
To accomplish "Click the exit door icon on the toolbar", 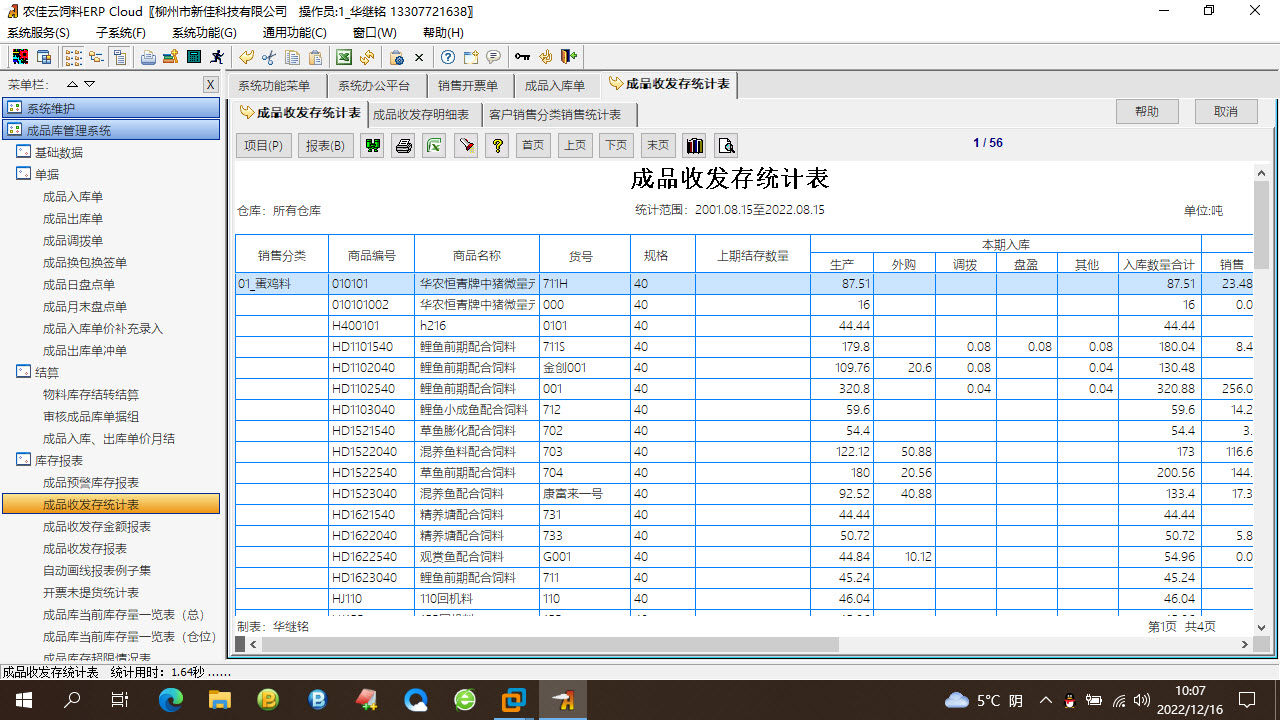I will (569, 57).
